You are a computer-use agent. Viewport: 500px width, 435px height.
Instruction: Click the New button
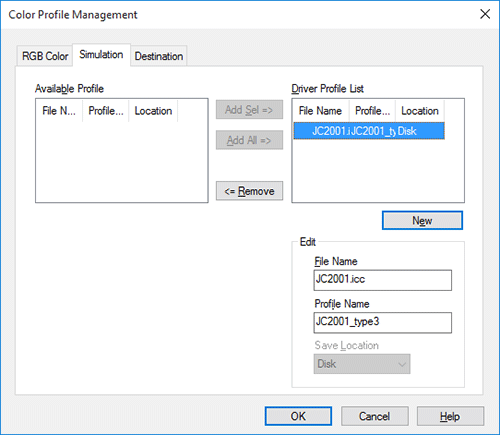coord(422,220)
